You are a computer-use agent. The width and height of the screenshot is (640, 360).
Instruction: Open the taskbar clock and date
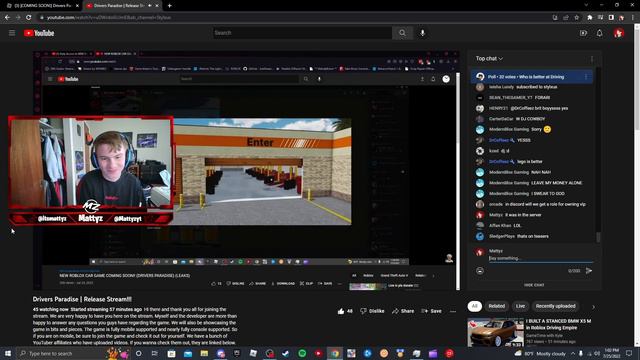611,353
